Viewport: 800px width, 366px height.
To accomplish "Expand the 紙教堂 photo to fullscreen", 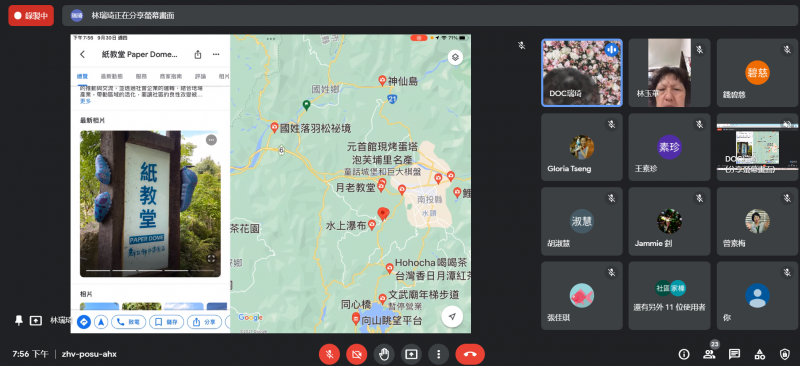I will (211, 258).
